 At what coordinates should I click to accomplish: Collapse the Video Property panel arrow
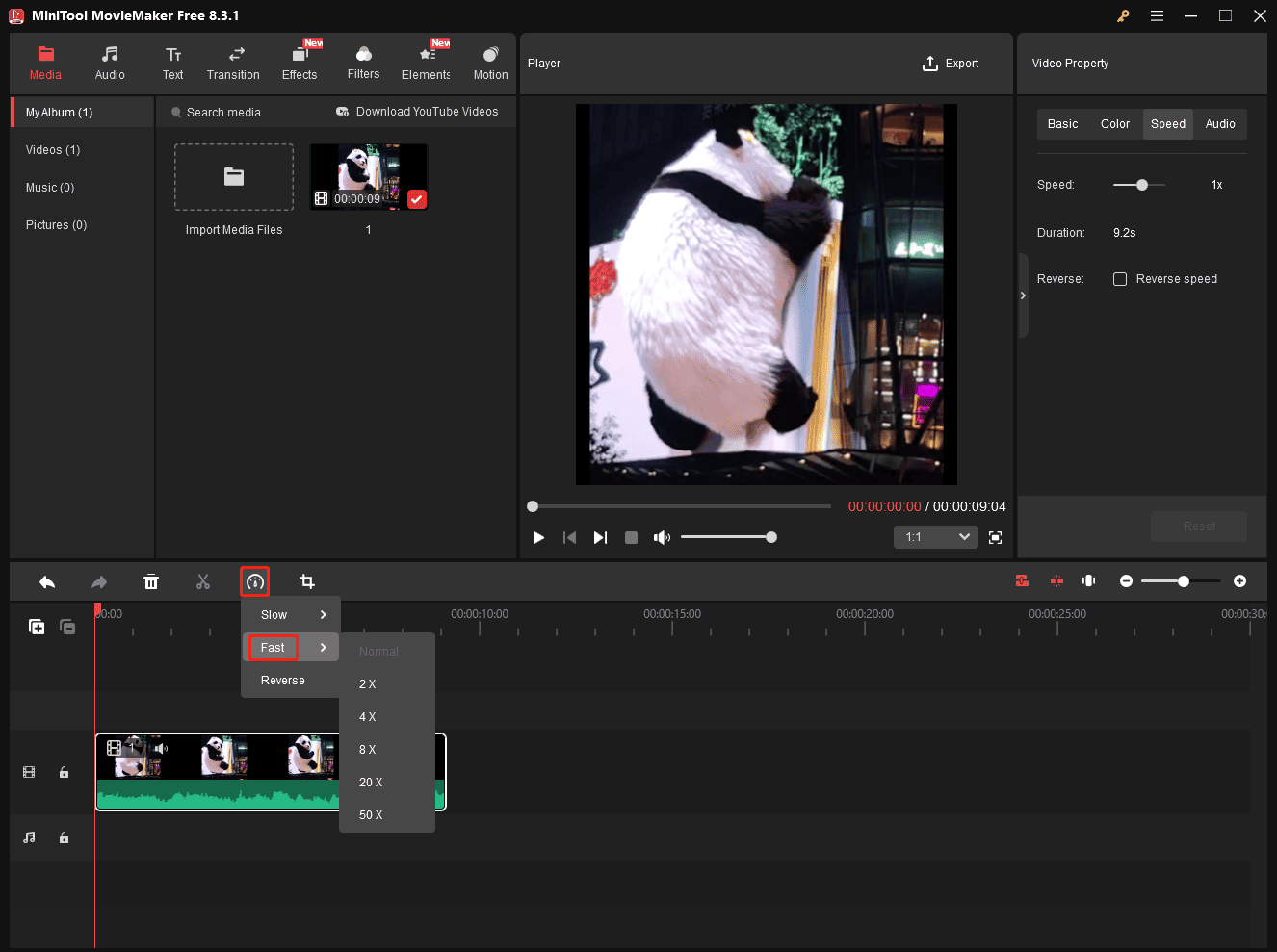[x=1023, y=296]
